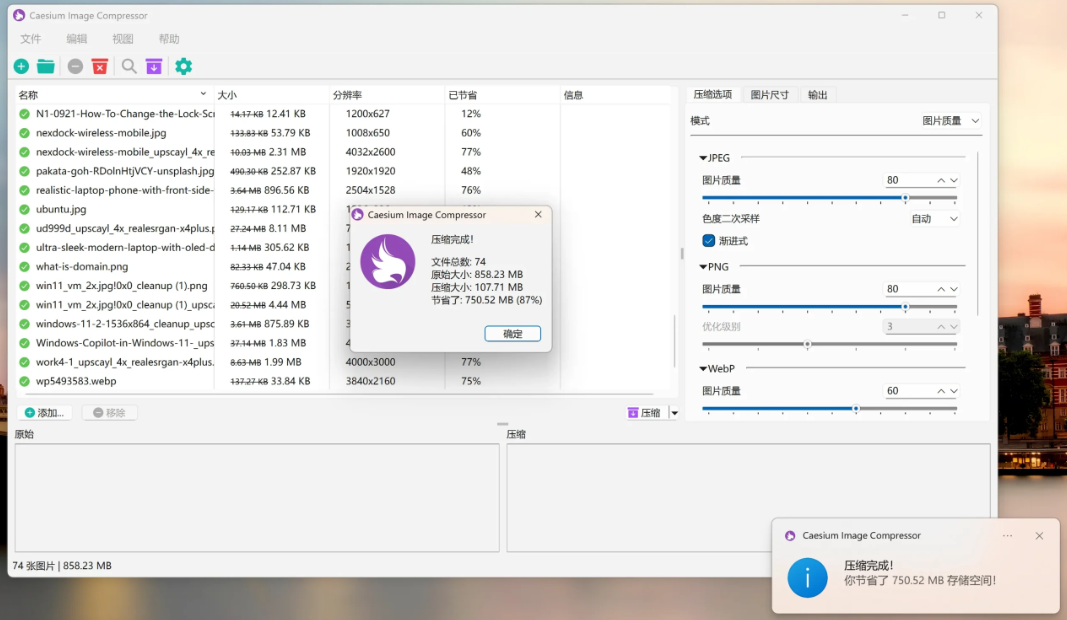Open the 文件 menu

30,38
